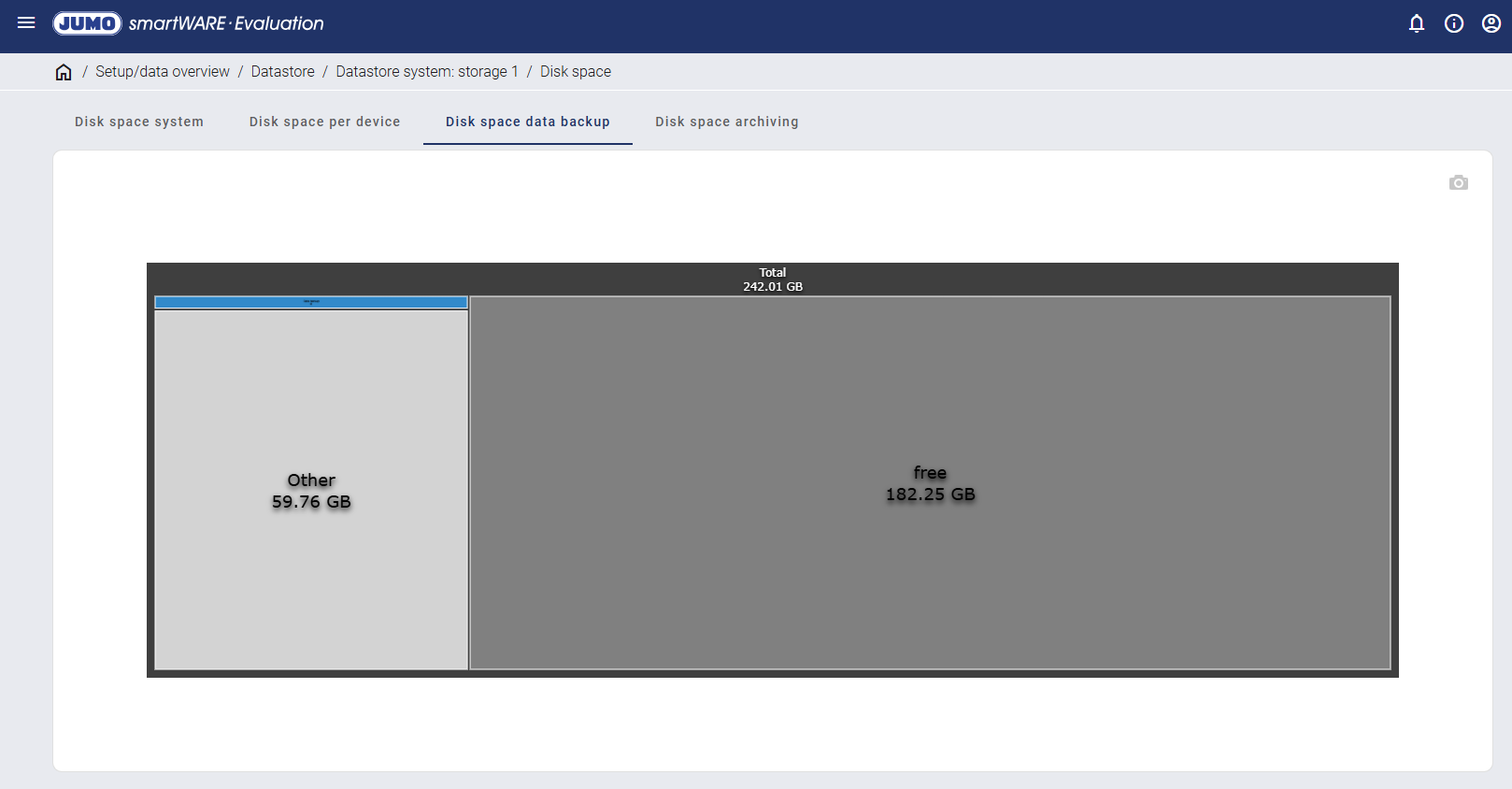Select the Other 59.76 GB block
The height and width of the screenshot is (789, 1512).
click(311, 491)
